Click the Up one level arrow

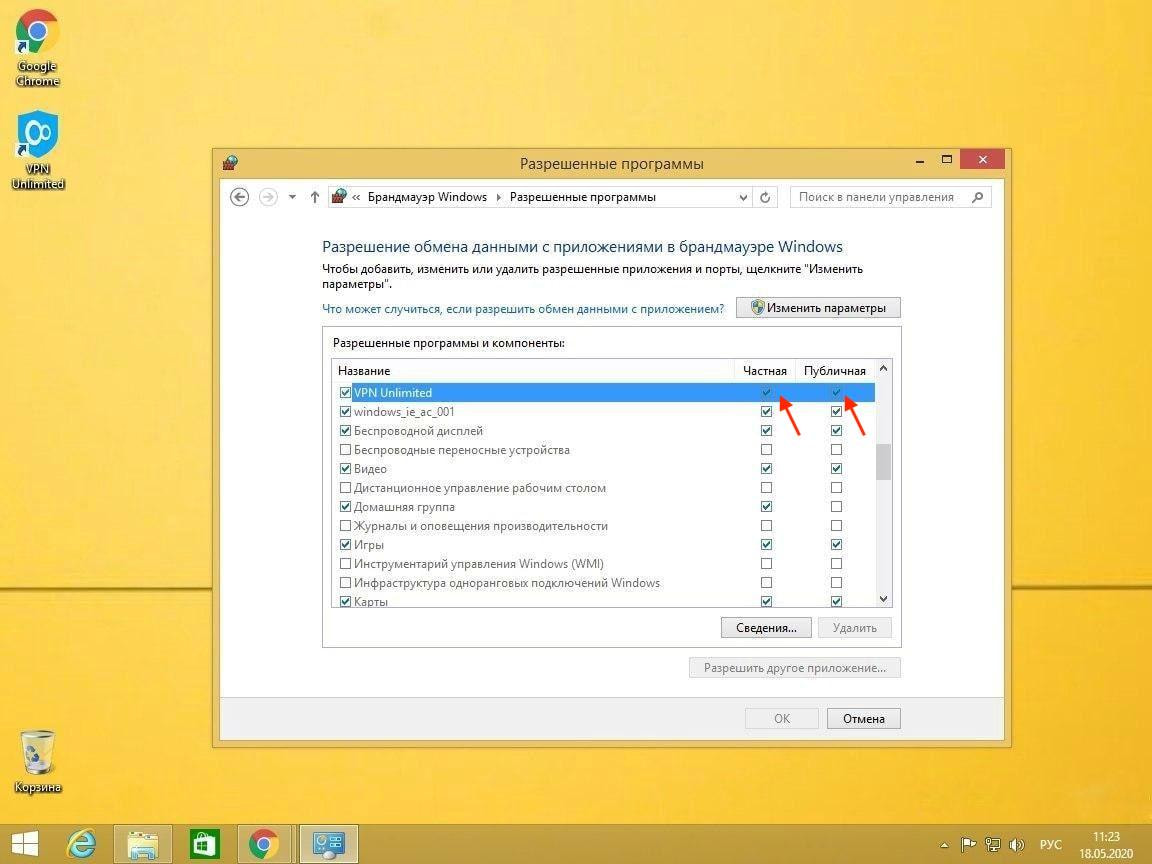(315, 197)
